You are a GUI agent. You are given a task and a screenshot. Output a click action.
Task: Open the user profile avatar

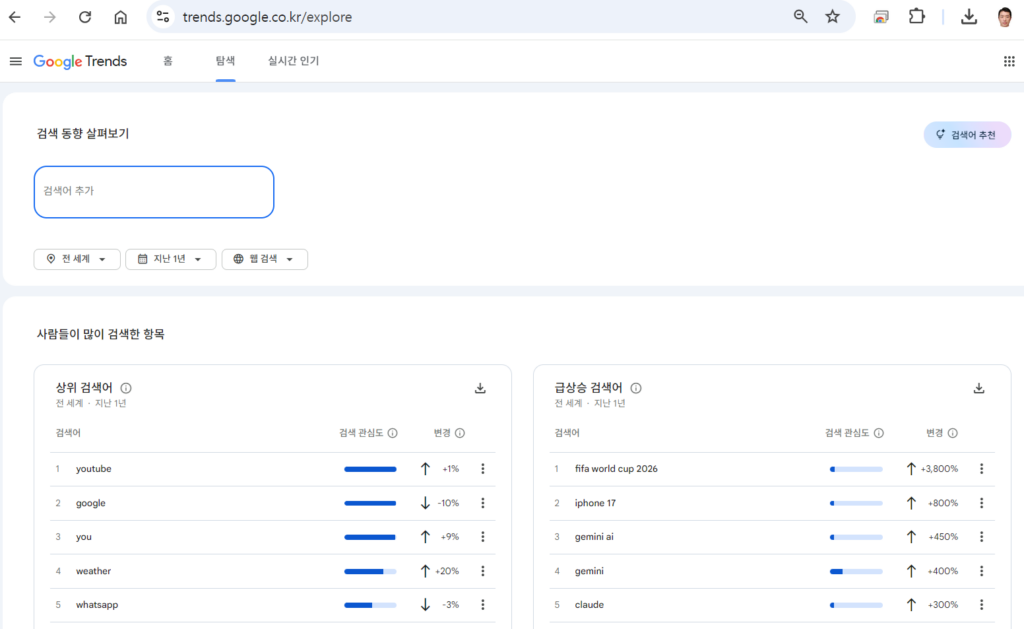coord(1004,17)
